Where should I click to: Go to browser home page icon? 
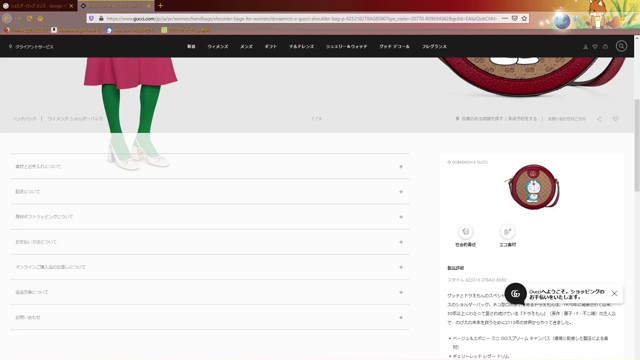[40, 18]
